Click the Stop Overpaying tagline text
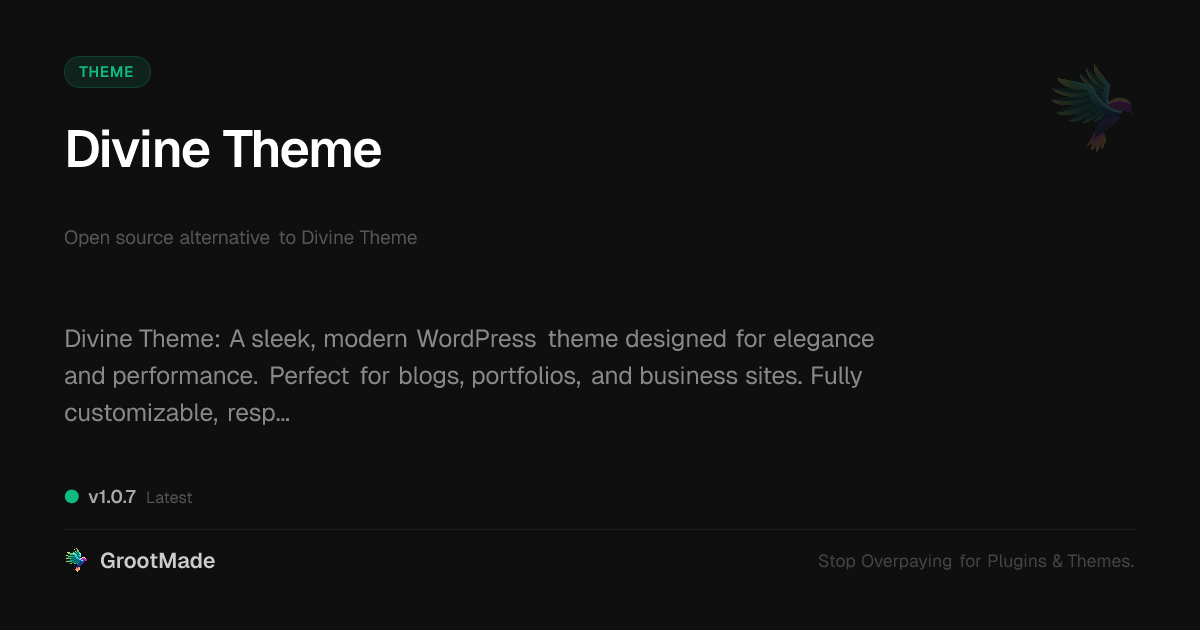This screenshot has height=630, width=1200. [x=975, y=561]
